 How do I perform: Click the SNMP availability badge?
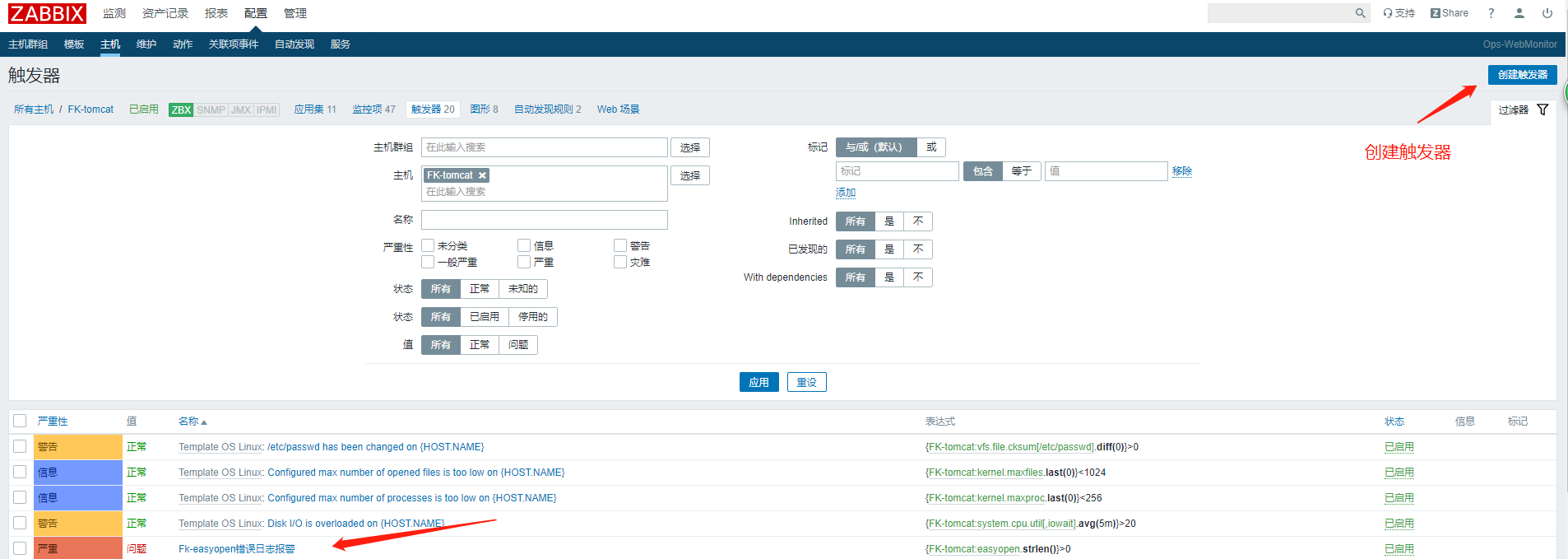pos(211,109)
